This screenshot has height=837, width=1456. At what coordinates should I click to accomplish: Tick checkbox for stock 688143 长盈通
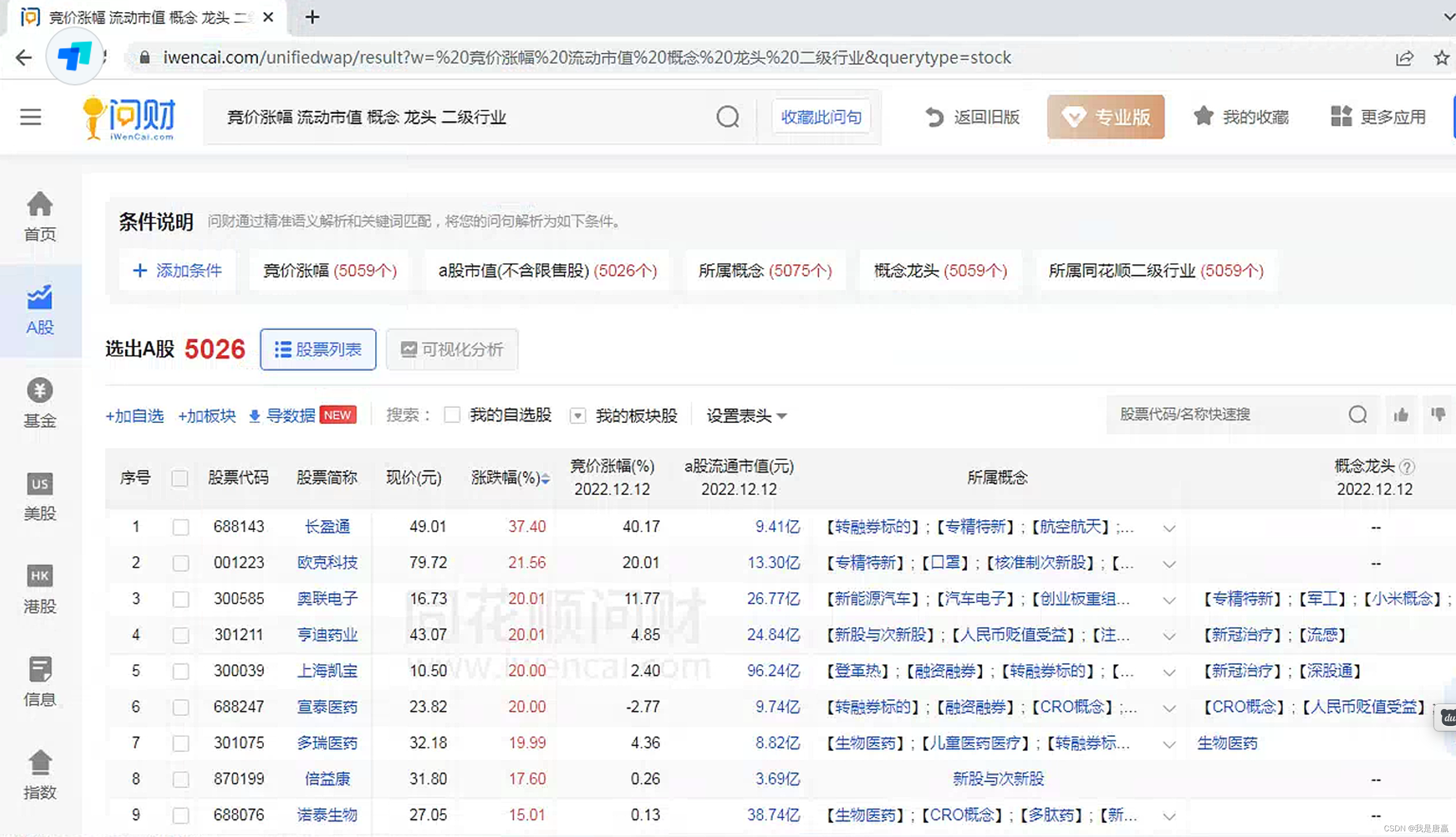tap(181, 527)
